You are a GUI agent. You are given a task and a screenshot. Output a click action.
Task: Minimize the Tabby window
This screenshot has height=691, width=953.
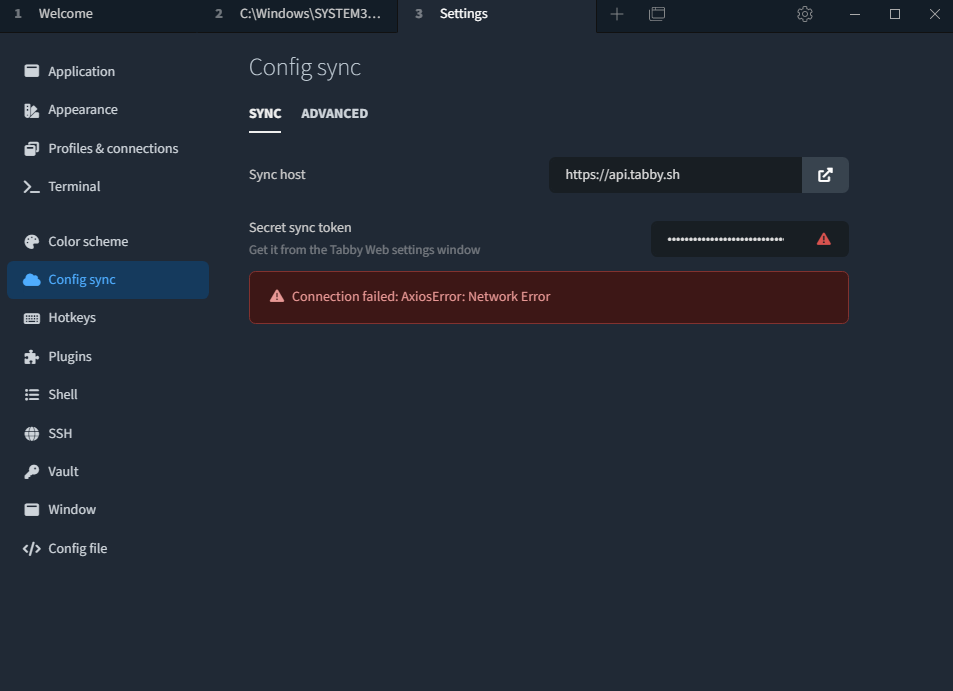tap(855, 14)
